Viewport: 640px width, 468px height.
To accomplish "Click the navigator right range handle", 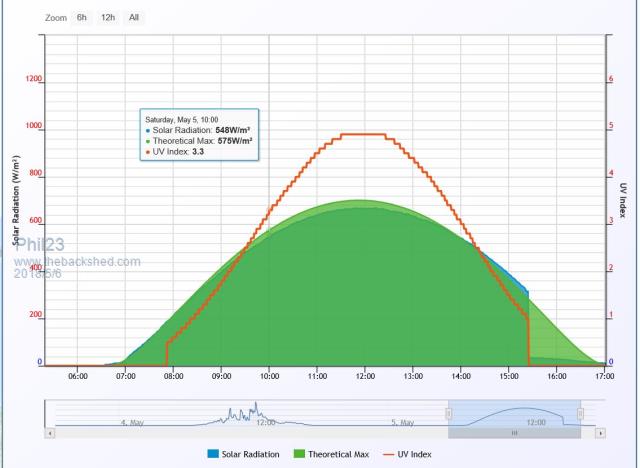I will point(580,413).
